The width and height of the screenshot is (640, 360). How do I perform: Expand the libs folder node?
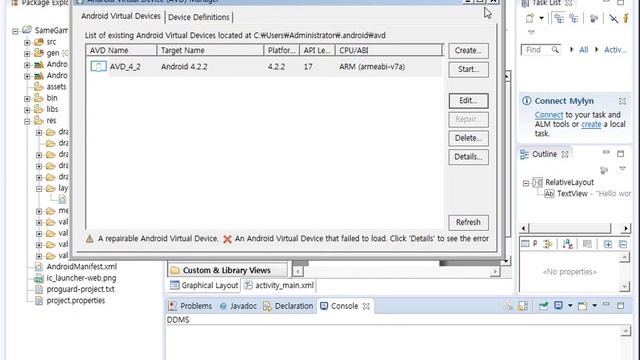click(x=27, y=110)
